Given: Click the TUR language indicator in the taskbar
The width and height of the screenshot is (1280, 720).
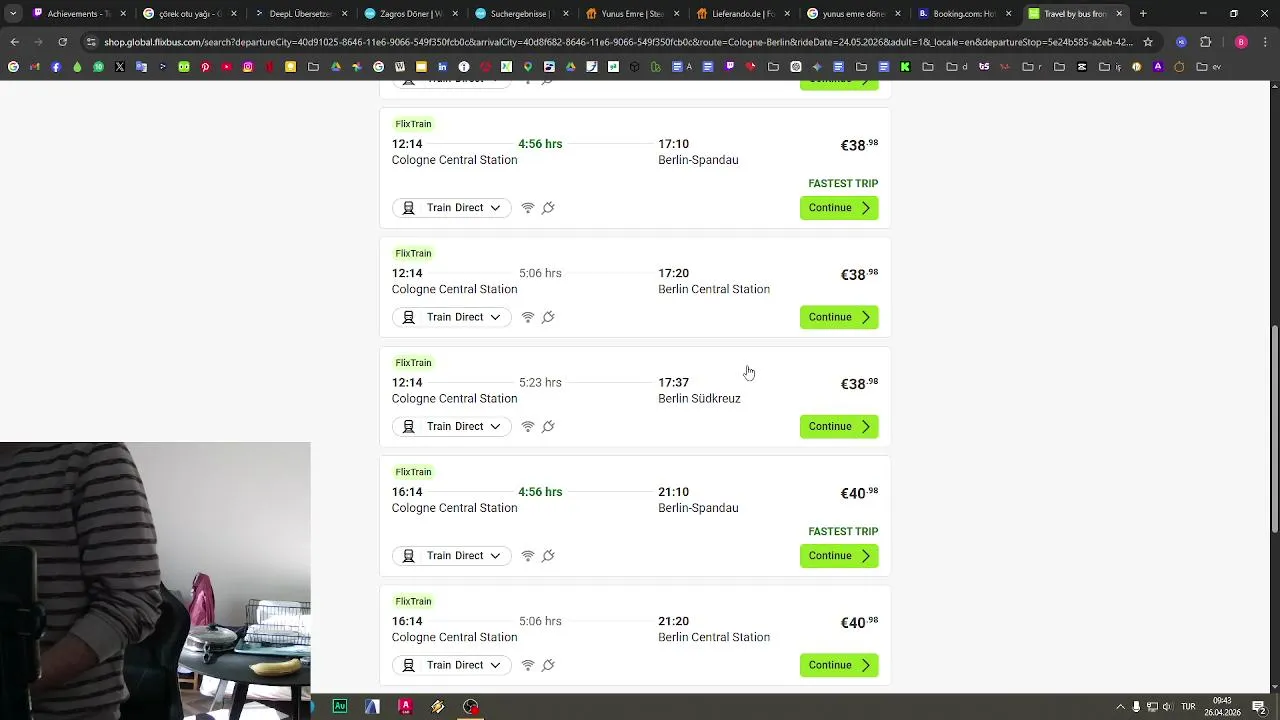Looking at the screenshot, I should click(1188, 706).
